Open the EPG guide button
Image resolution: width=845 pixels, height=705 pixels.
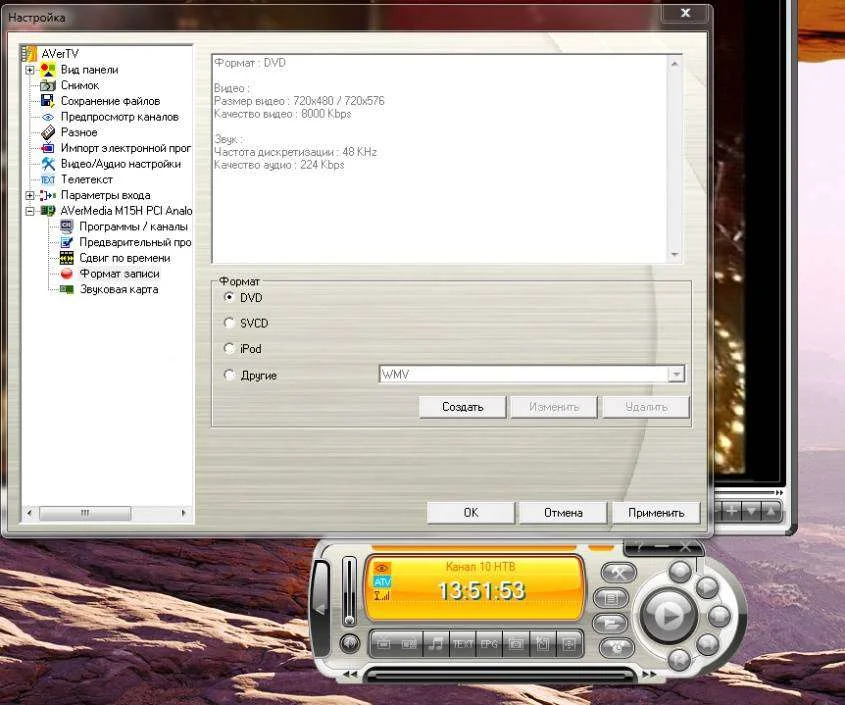point(489,643)
